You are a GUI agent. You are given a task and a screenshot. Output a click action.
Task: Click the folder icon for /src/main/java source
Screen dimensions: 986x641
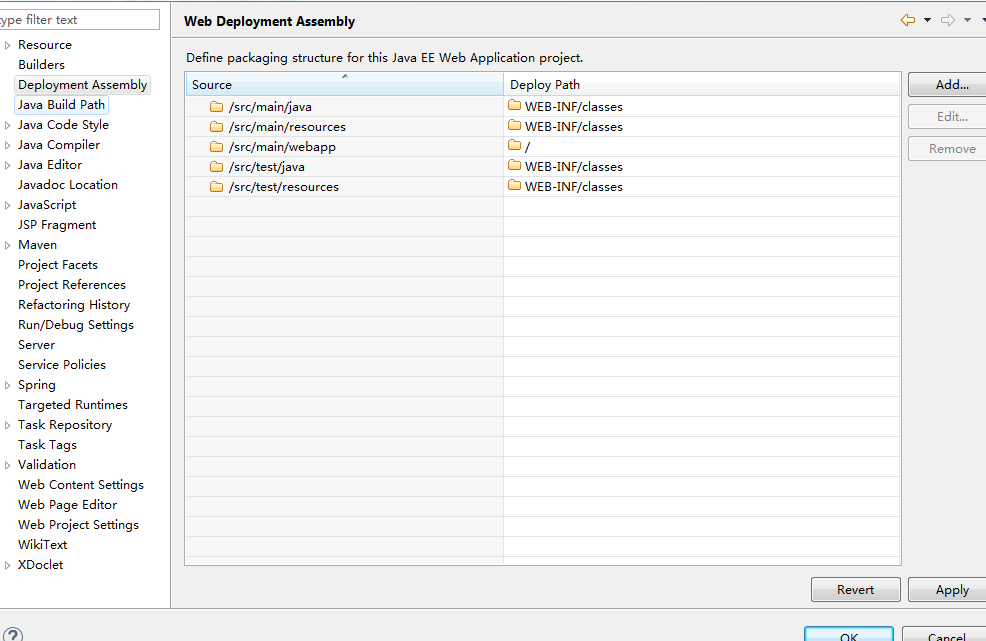pos(216,107)
